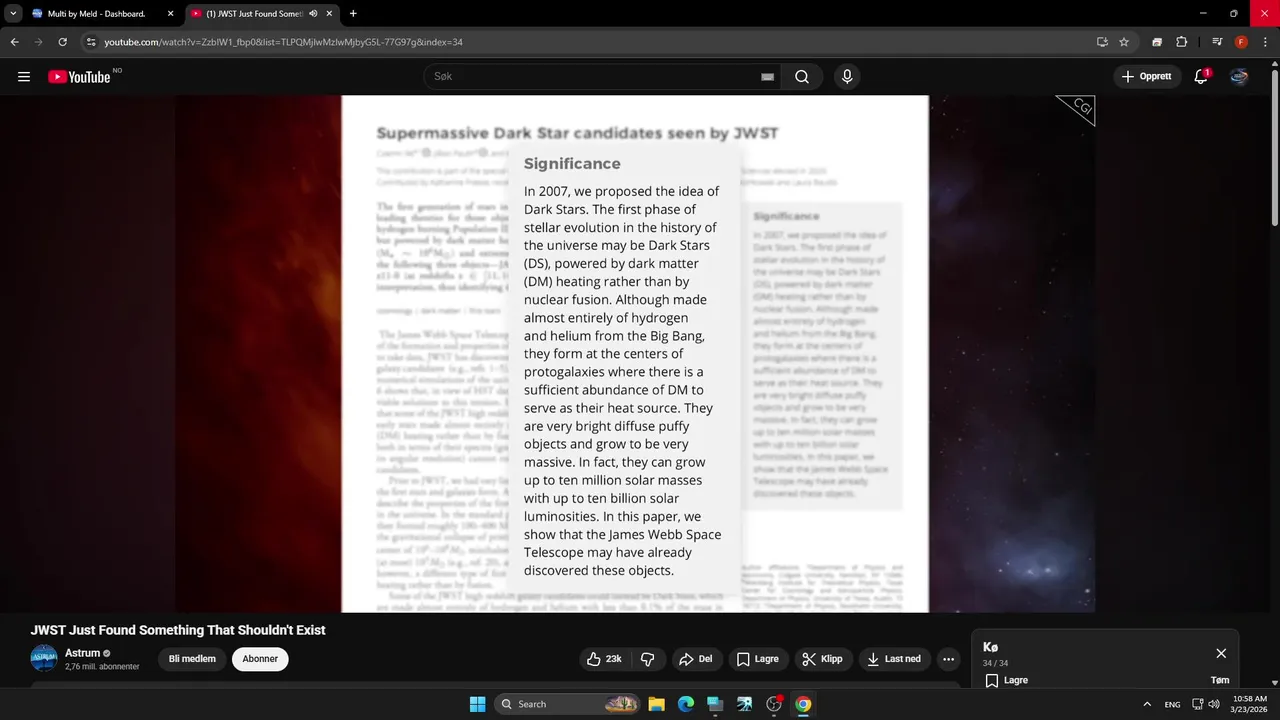Viewport: 1280px width, 720px height.
Task: Clear the queue with Tøm
Action: (1220, 680)
